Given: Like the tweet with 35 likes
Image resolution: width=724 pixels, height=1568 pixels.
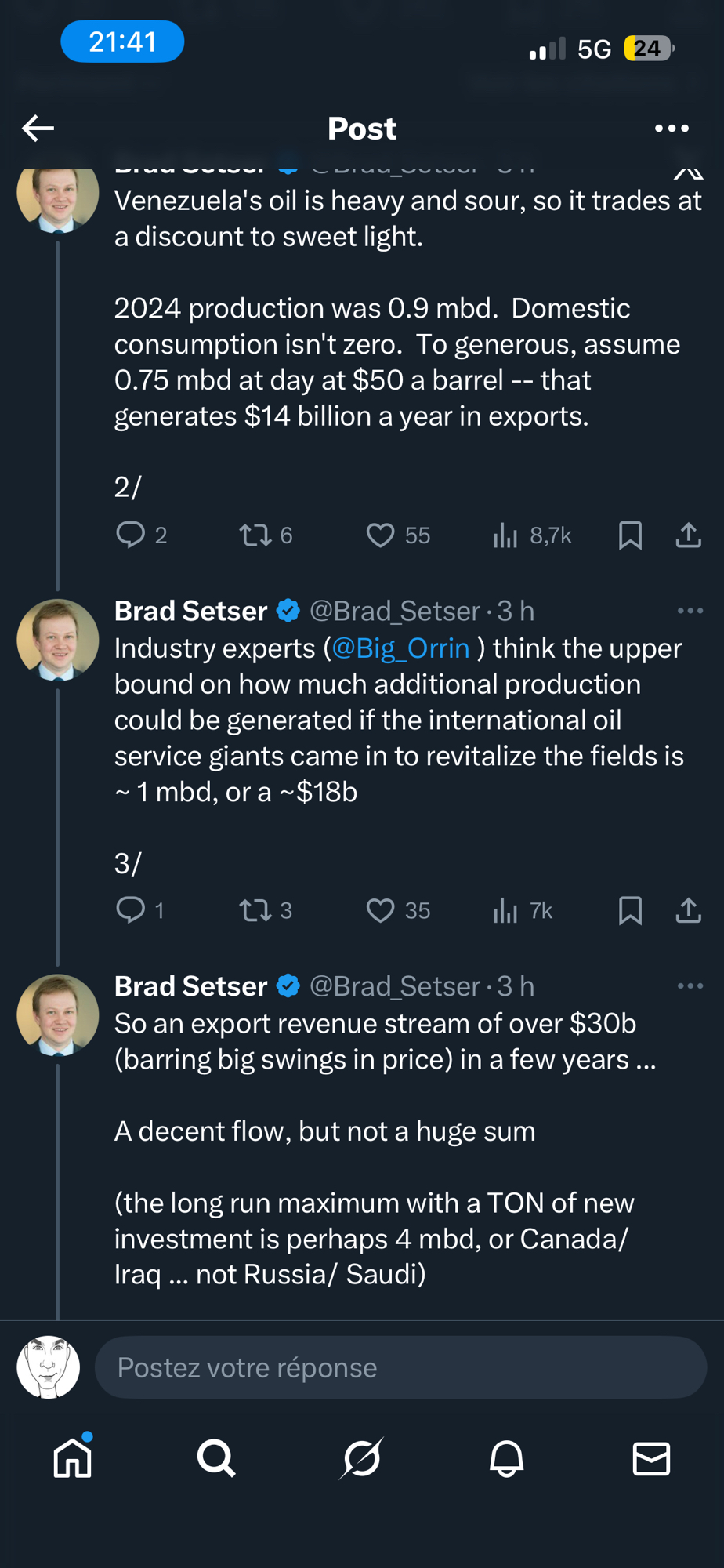Looking at the screenshot, I should pos(381,910).
